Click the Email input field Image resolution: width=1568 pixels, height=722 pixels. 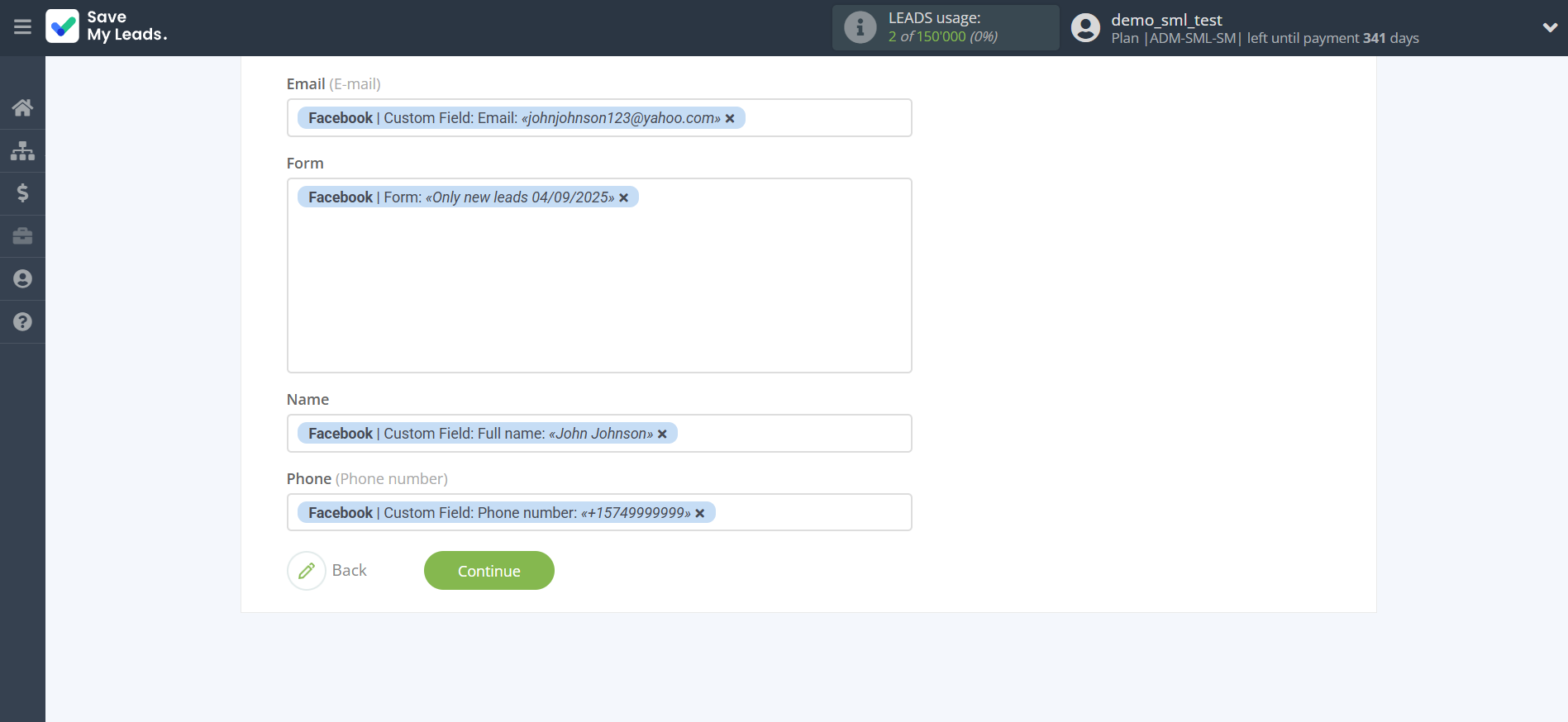point(827,118)
